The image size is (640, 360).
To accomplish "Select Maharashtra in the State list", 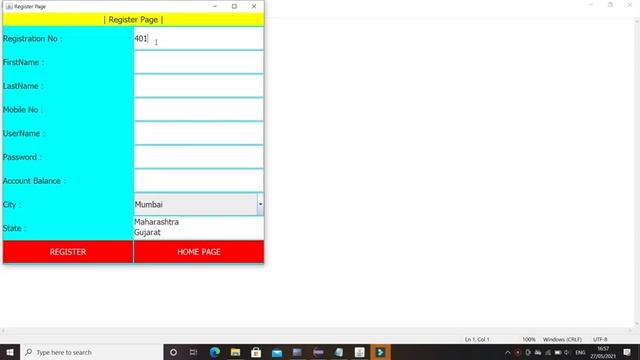I will click(x=156, y=222).
